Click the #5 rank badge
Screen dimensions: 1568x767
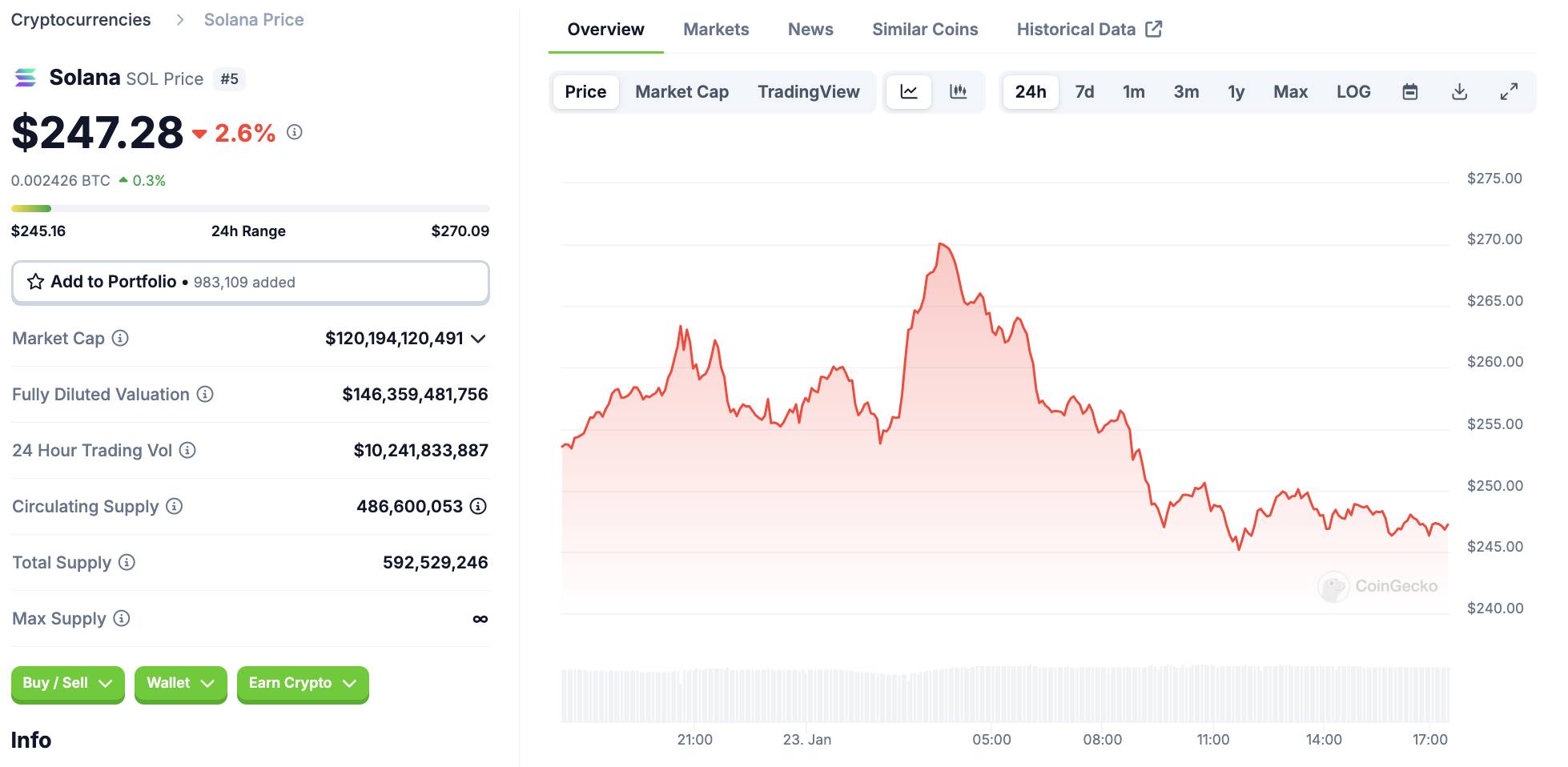click(230, 79)
